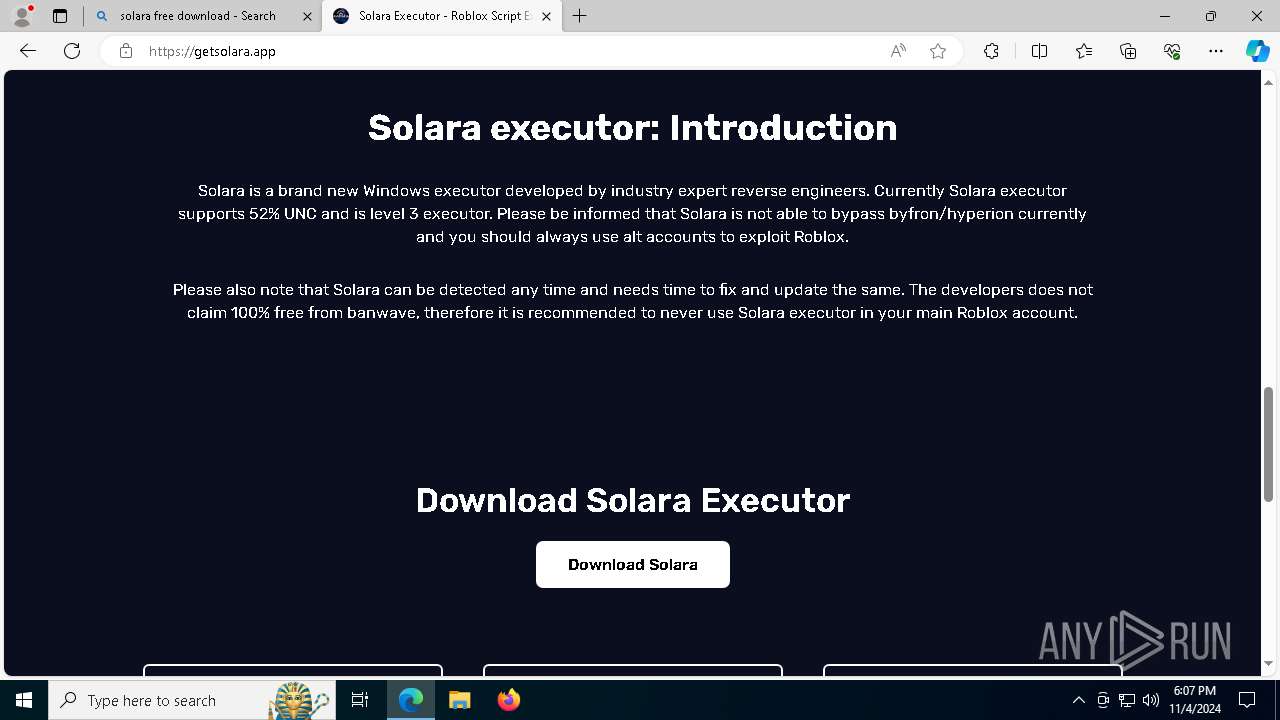1280x720 pixels.
Task: Add page to favorites star
Action: pos(938,51)
